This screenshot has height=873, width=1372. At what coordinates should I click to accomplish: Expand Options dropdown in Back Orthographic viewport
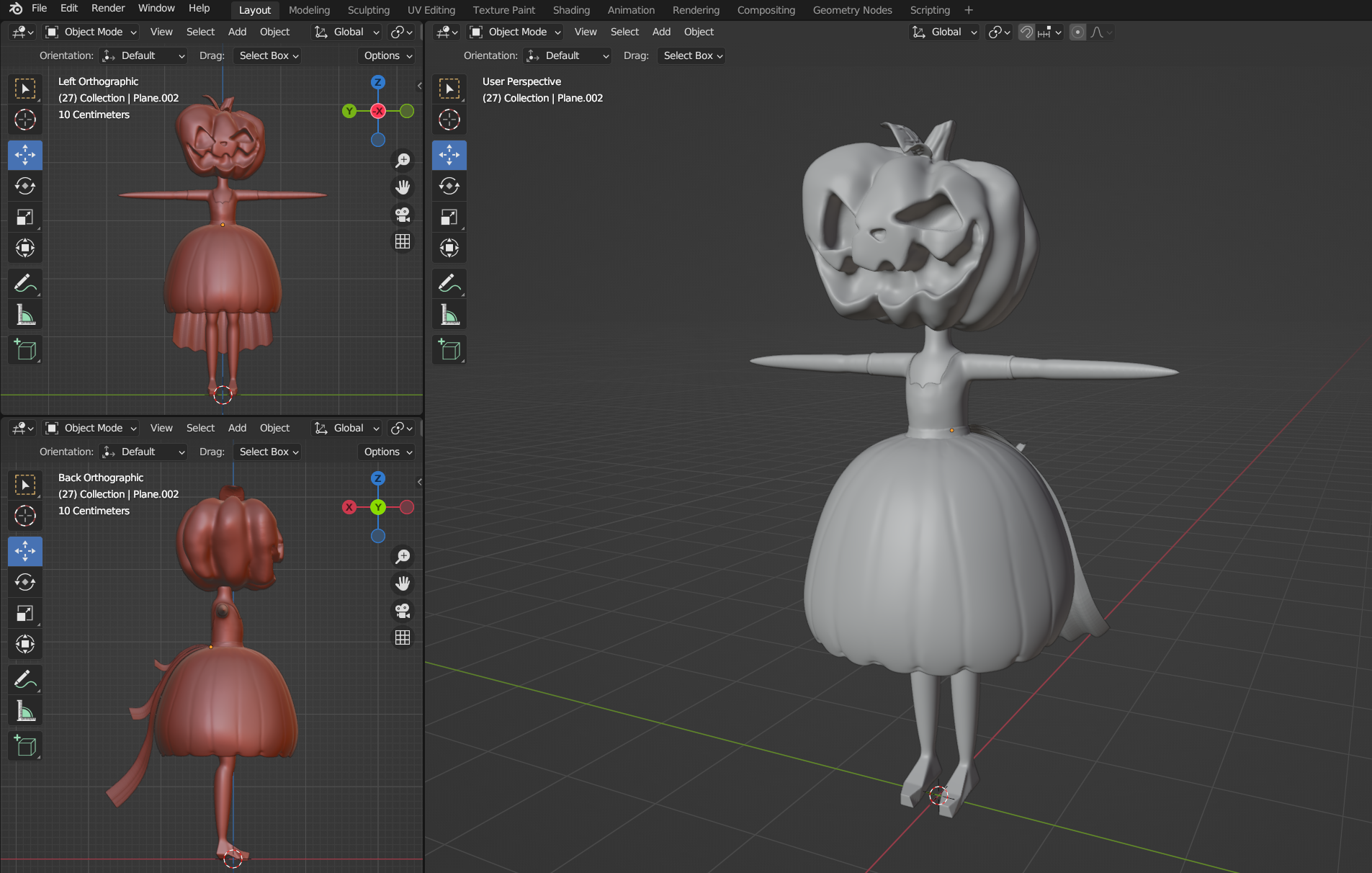click(x=387, y=452)
